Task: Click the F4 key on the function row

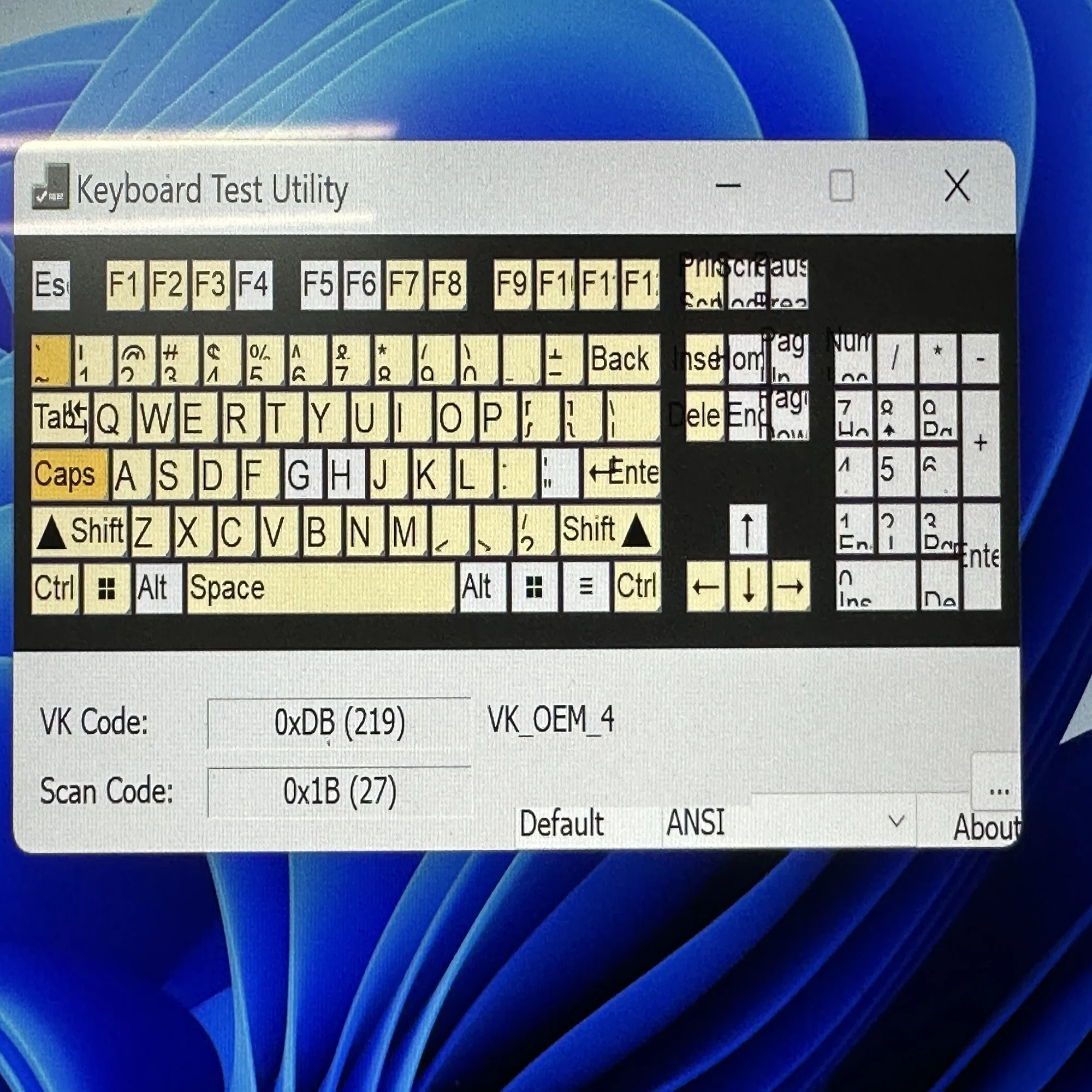Action: pos(254,285)
